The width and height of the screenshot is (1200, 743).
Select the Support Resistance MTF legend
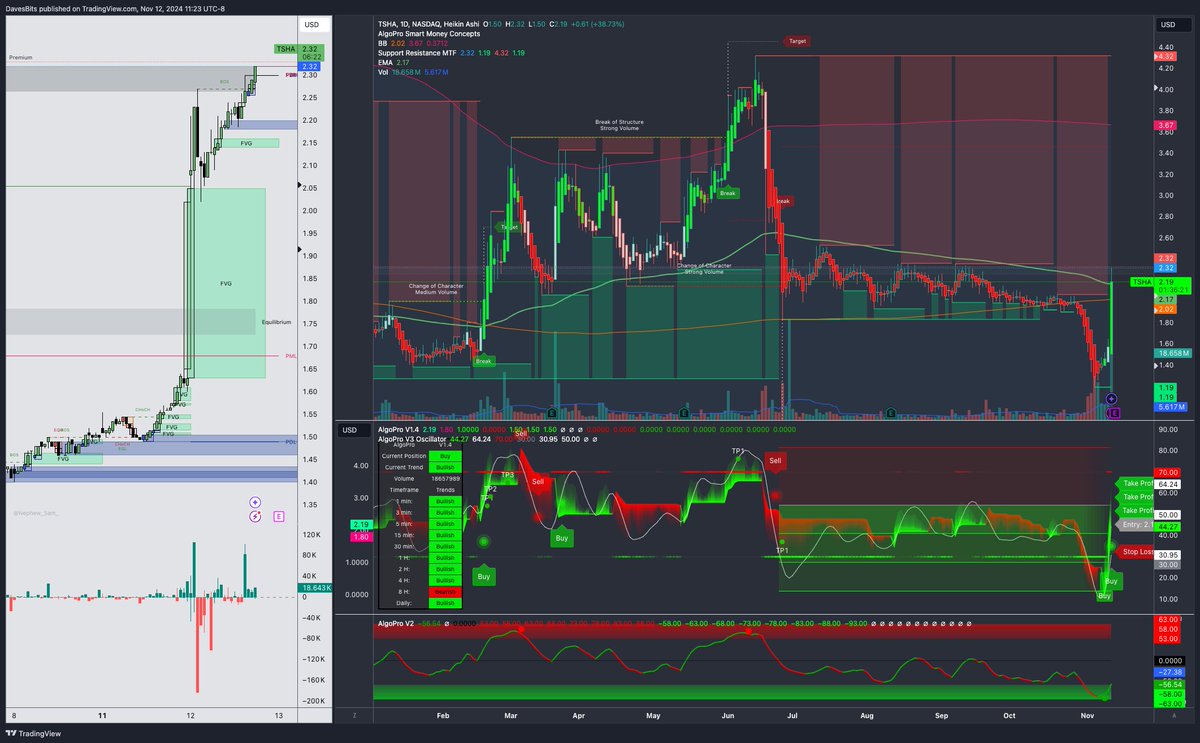pyautogui.click(x=416, y=54)
